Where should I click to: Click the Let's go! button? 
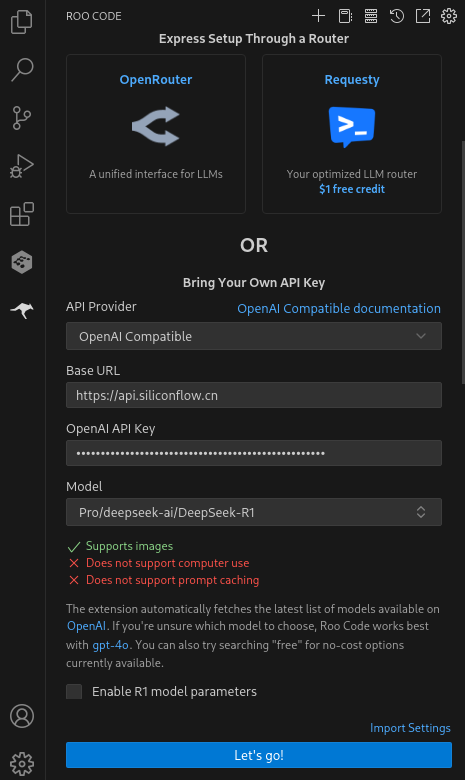259,755
